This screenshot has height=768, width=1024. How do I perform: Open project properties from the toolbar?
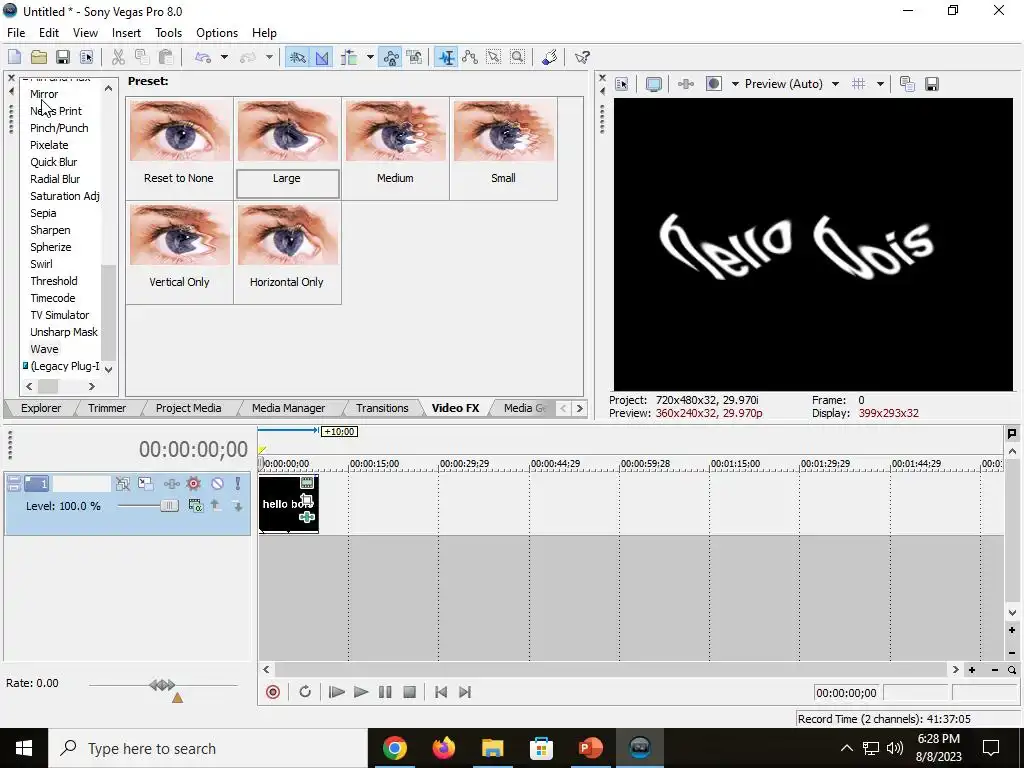point(86,57)
